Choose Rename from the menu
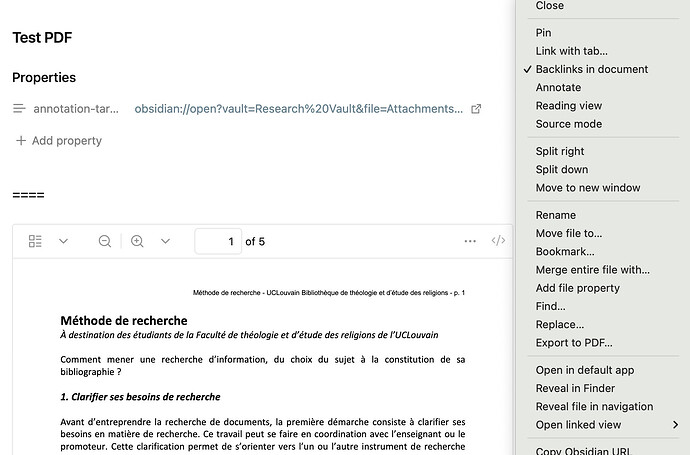The image size is (690, 455). [x=556, y=215]
